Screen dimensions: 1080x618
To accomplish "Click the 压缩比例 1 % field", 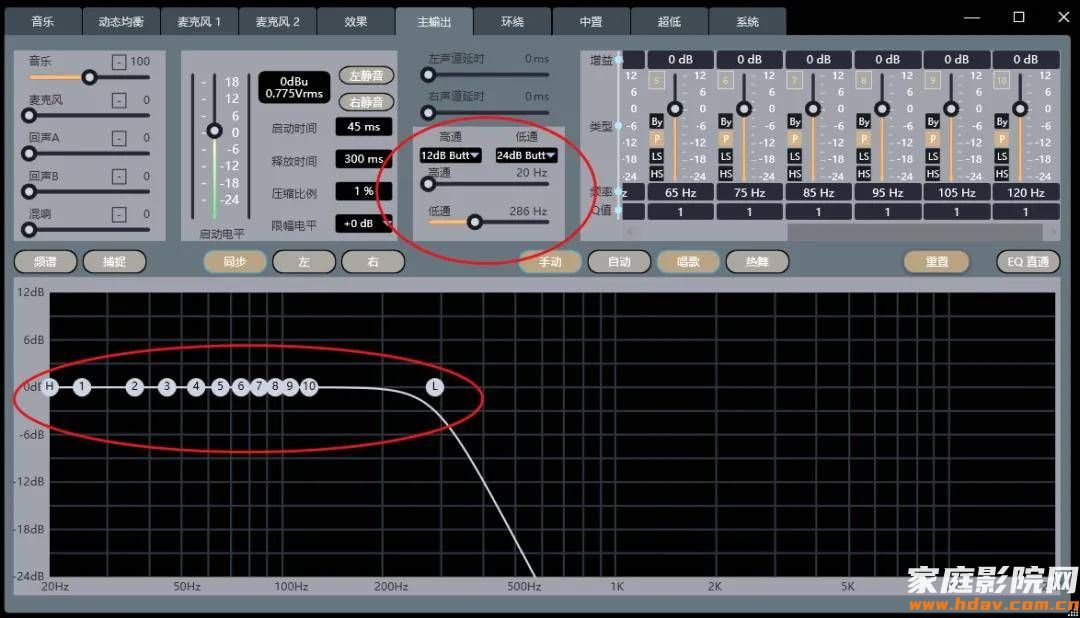I will 364,191.
